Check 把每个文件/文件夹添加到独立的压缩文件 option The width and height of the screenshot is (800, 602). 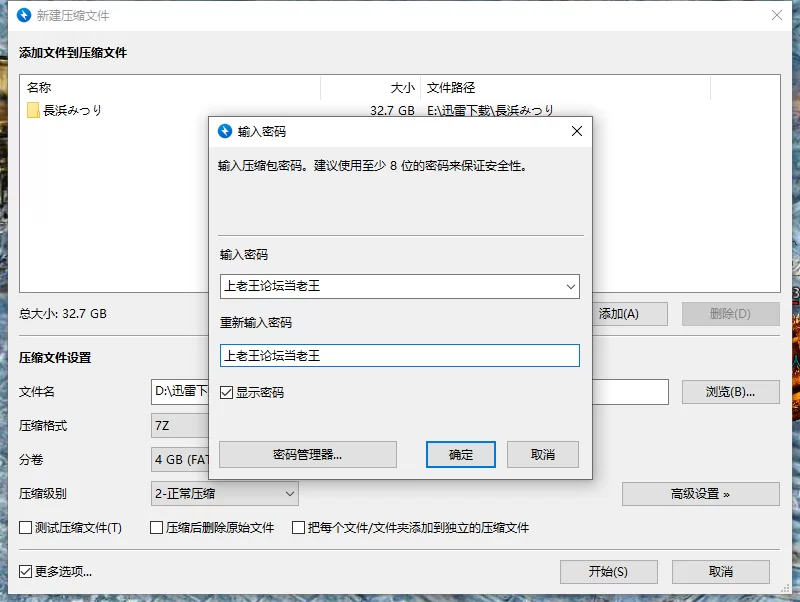coord(298,528)
